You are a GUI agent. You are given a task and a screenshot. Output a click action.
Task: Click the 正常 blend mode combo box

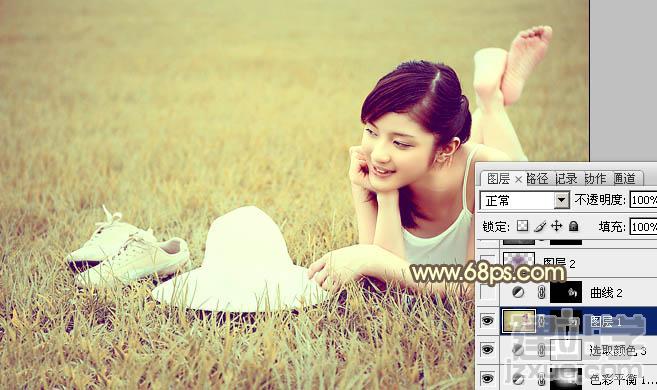coord(525,200)
